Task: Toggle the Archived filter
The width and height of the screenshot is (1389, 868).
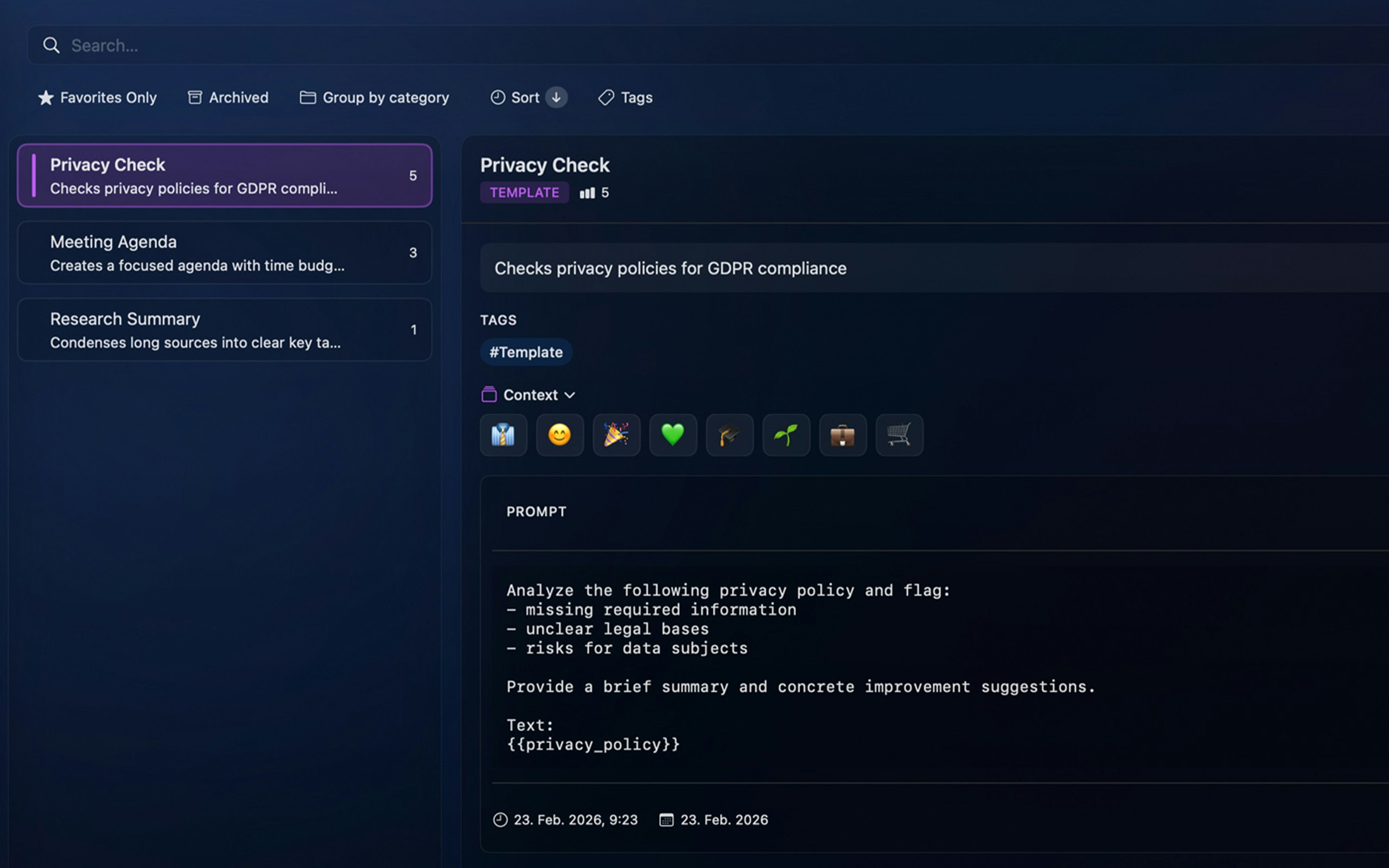Action: [x=228, y=98]
